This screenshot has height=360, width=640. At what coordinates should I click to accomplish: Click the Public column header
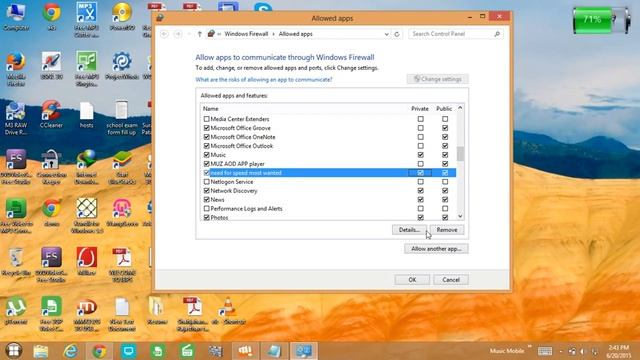pos(444,109)
